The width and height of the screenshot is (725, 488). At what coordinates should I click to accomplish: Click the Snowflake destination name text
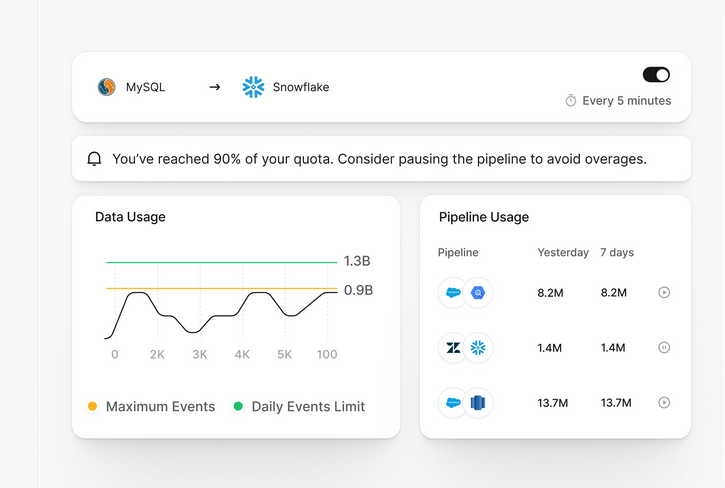click(301, 87)
